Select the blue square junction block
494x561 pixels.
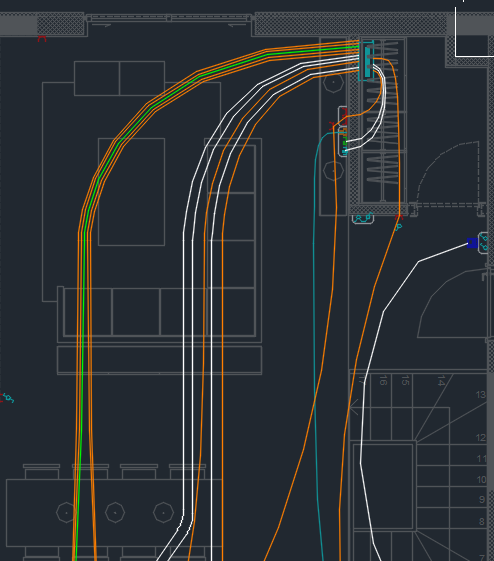tap(472, 243)
